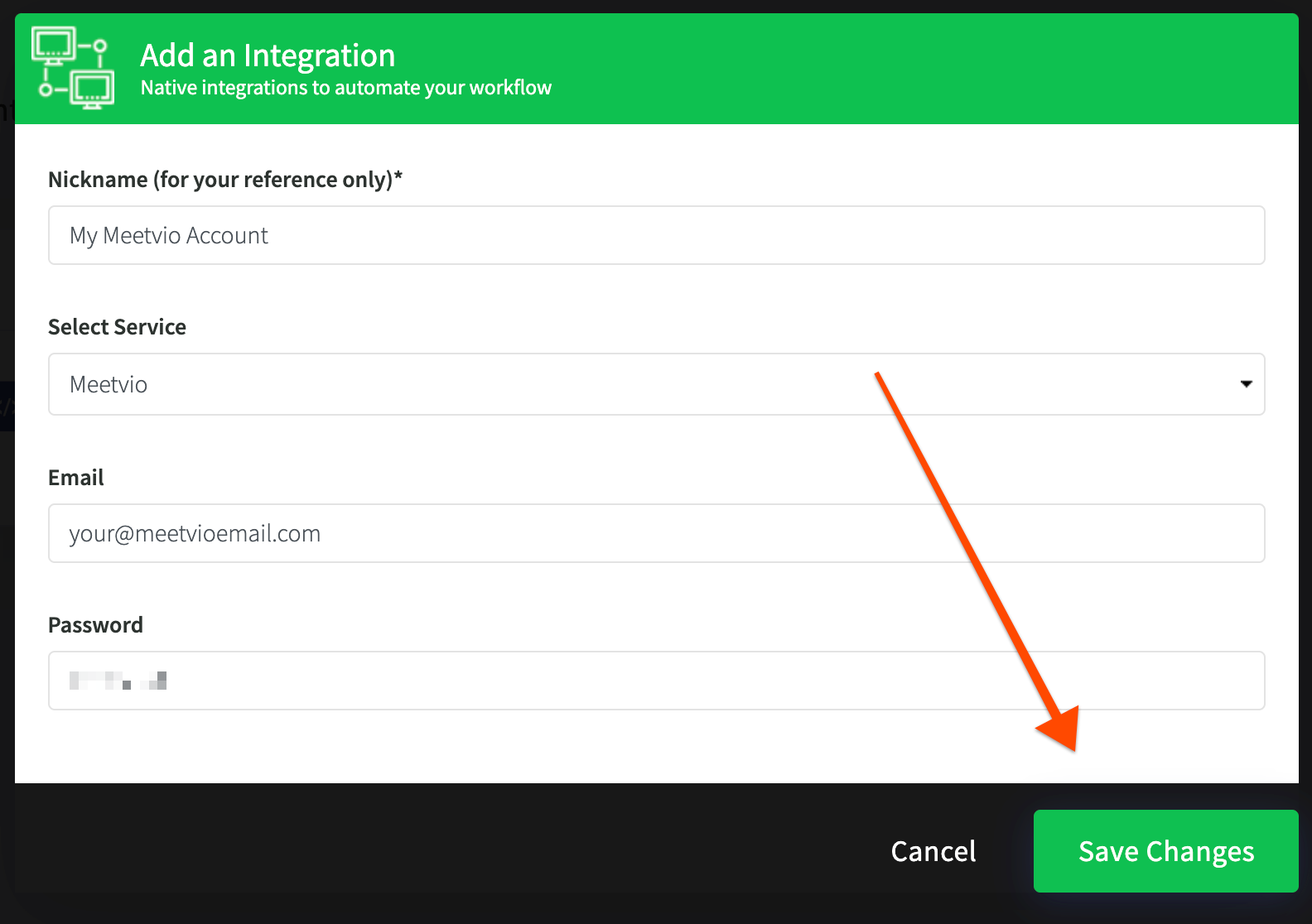Click the Save Changes button

(x=1165, y=851)
